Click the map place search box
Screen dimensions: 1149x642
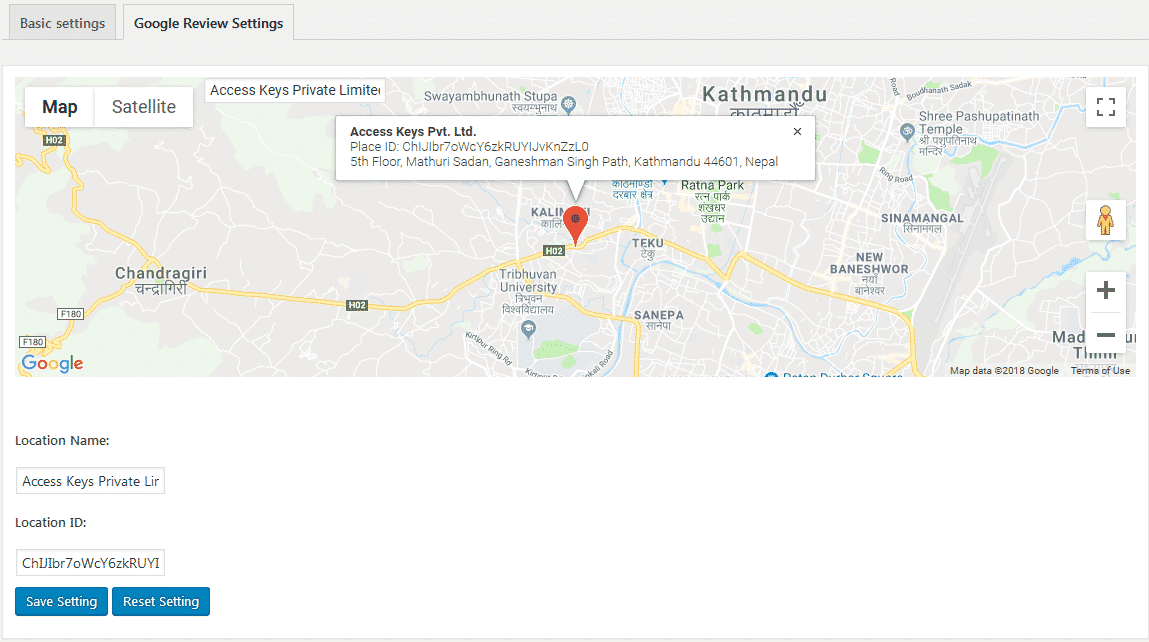tap(295, 90)
